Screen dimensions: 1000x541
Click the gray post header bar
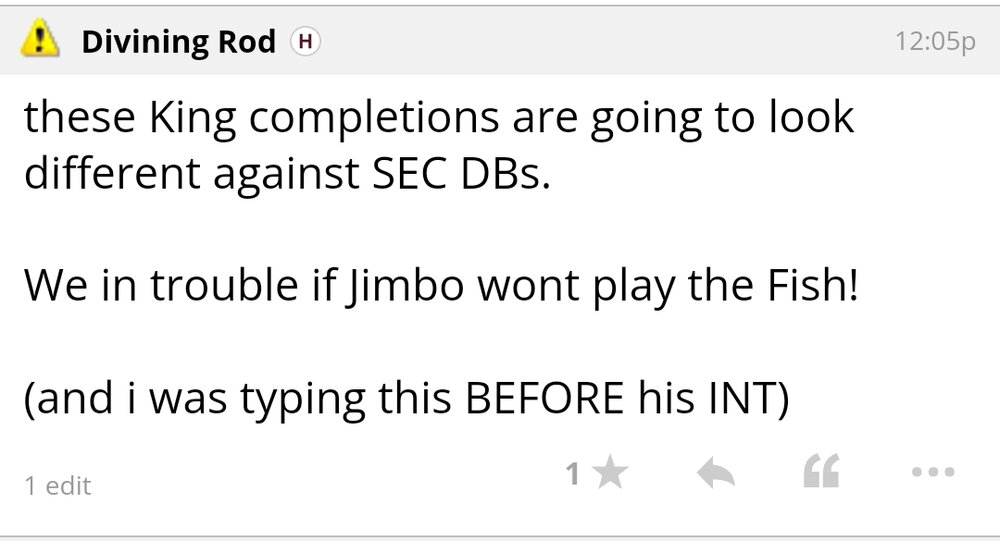click(x=600, y=42)
